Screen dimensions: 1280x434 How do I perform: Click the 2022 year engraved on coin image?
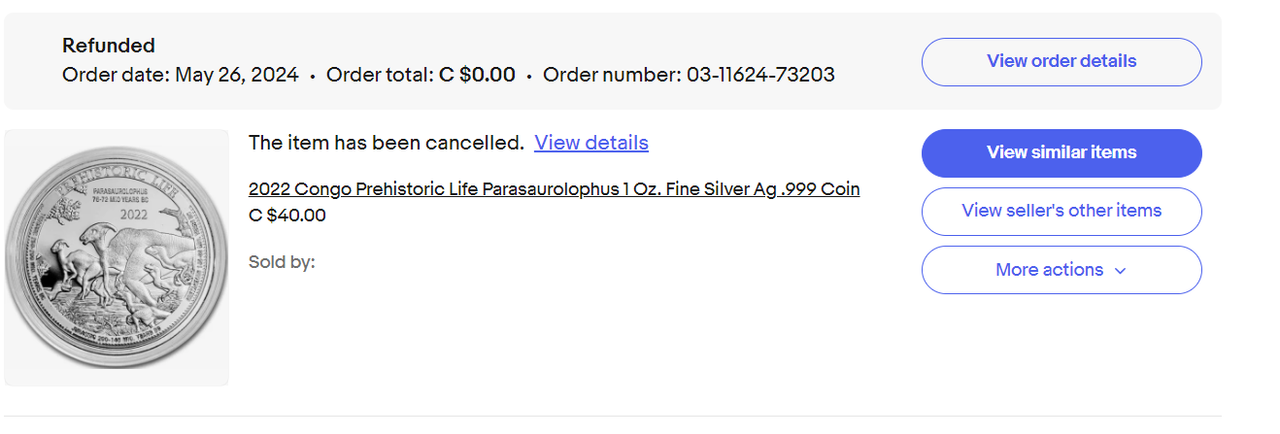point(133,214)
